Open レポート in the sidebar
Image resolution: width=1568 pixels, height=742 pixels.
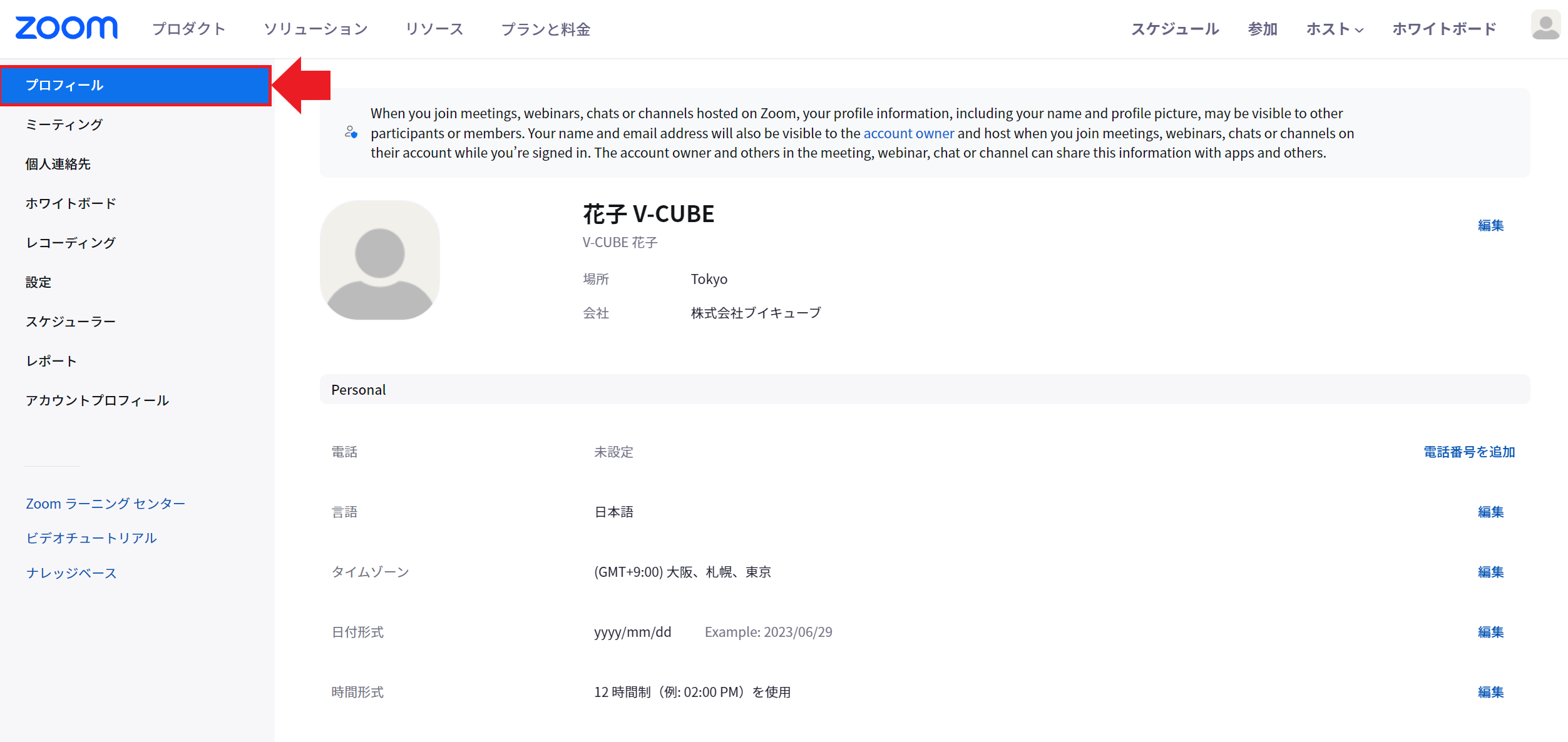pyautogui.click(x=51, y=361)
